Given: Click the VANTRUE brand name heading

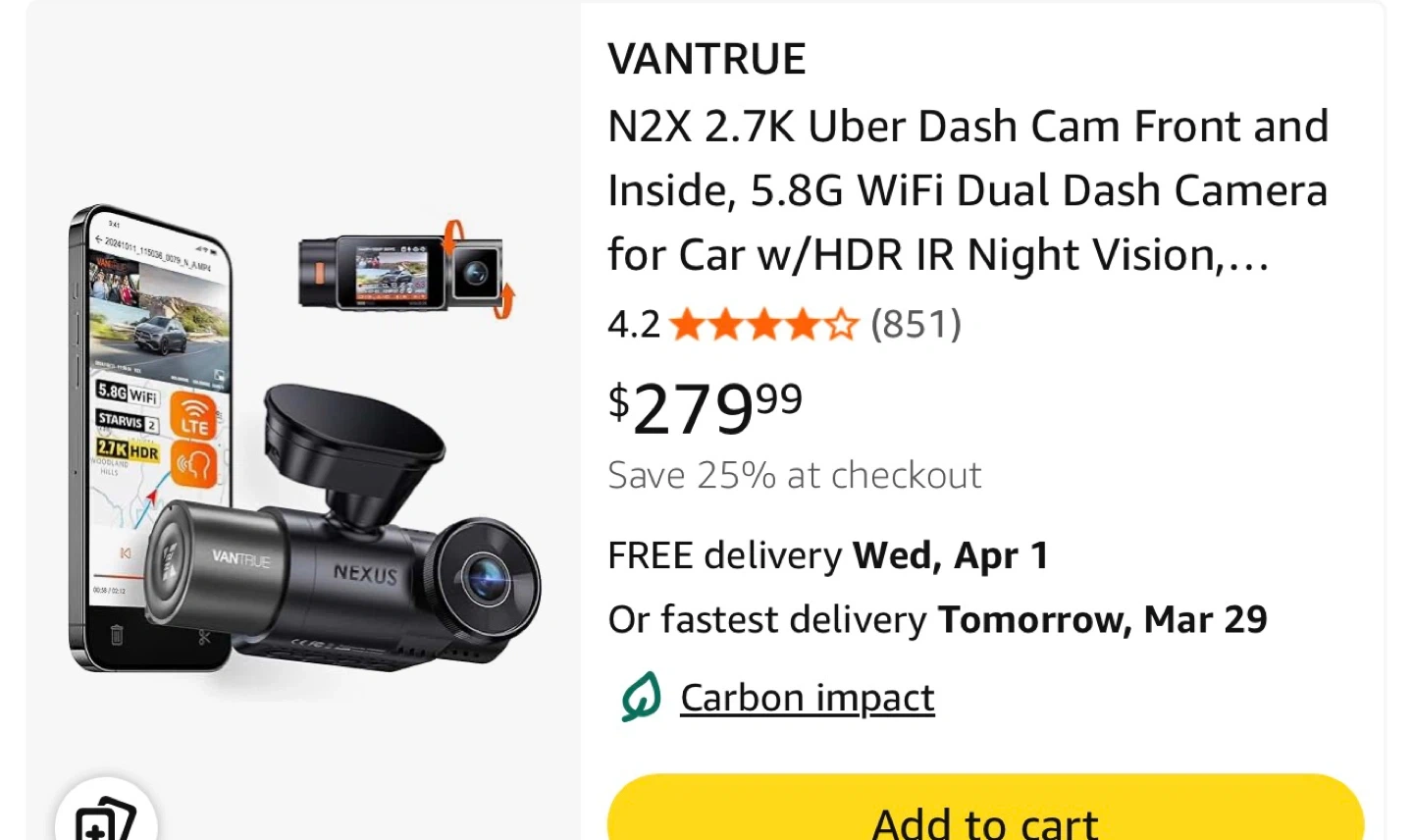Looking at the screenshot, I should [706, 59].
